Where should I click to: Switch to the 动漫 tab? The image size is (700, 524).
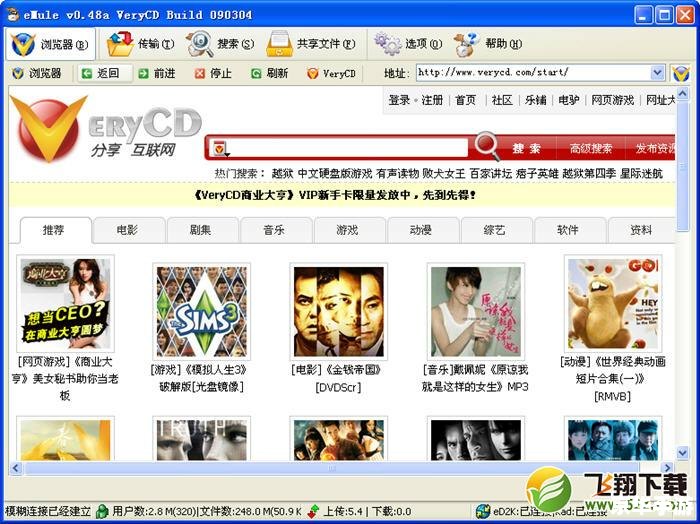pyautogui.click(x=421, y=230)
